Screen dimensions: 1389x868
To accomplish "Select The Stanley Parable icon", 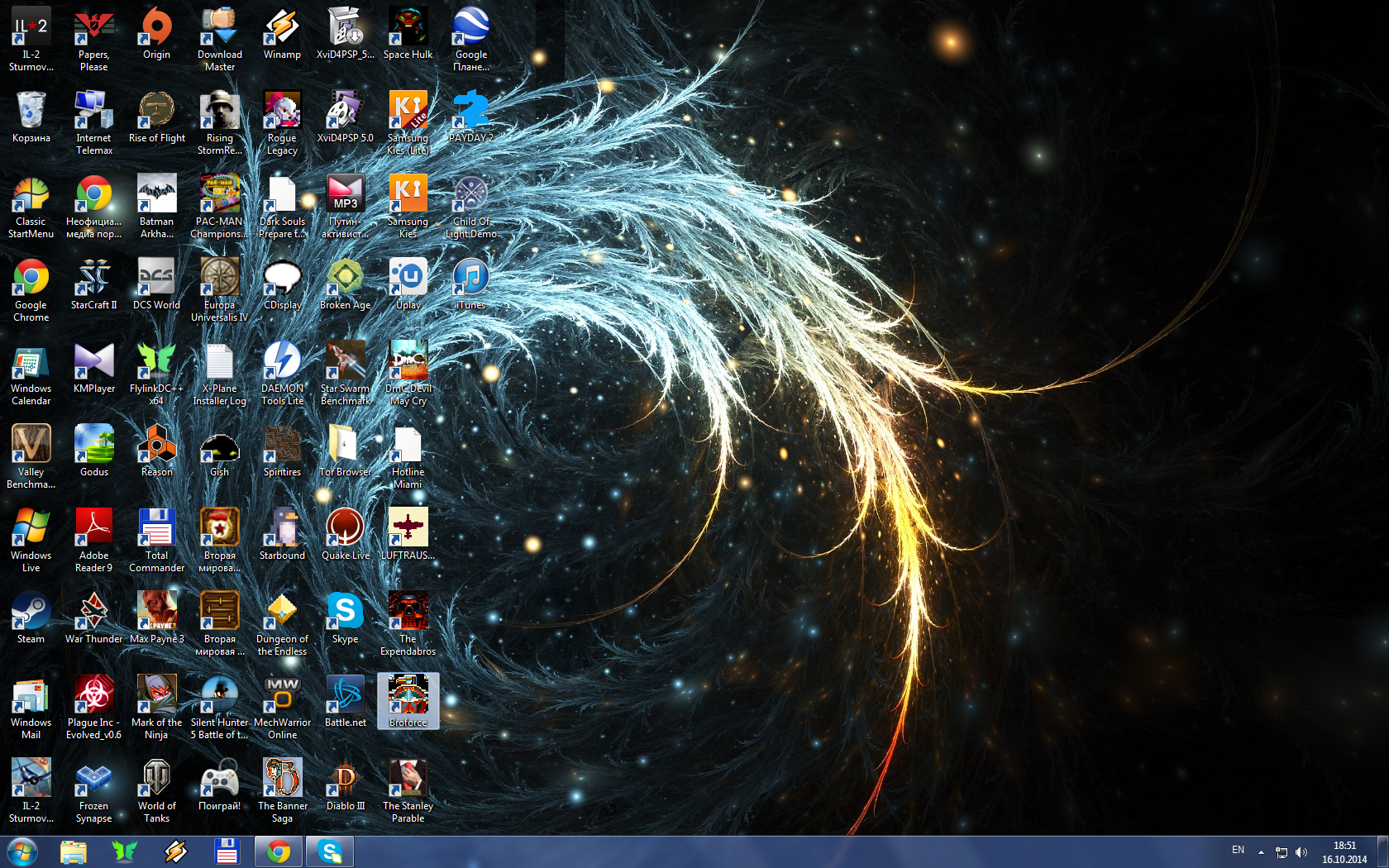I will coord(408,790).
